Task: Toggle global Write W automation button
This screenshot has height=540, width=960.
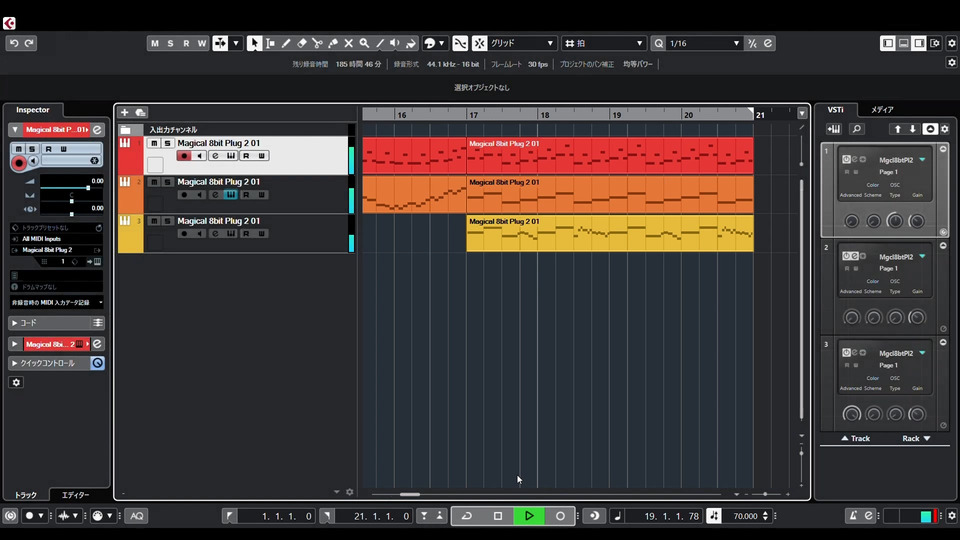Action: point(201,43)
